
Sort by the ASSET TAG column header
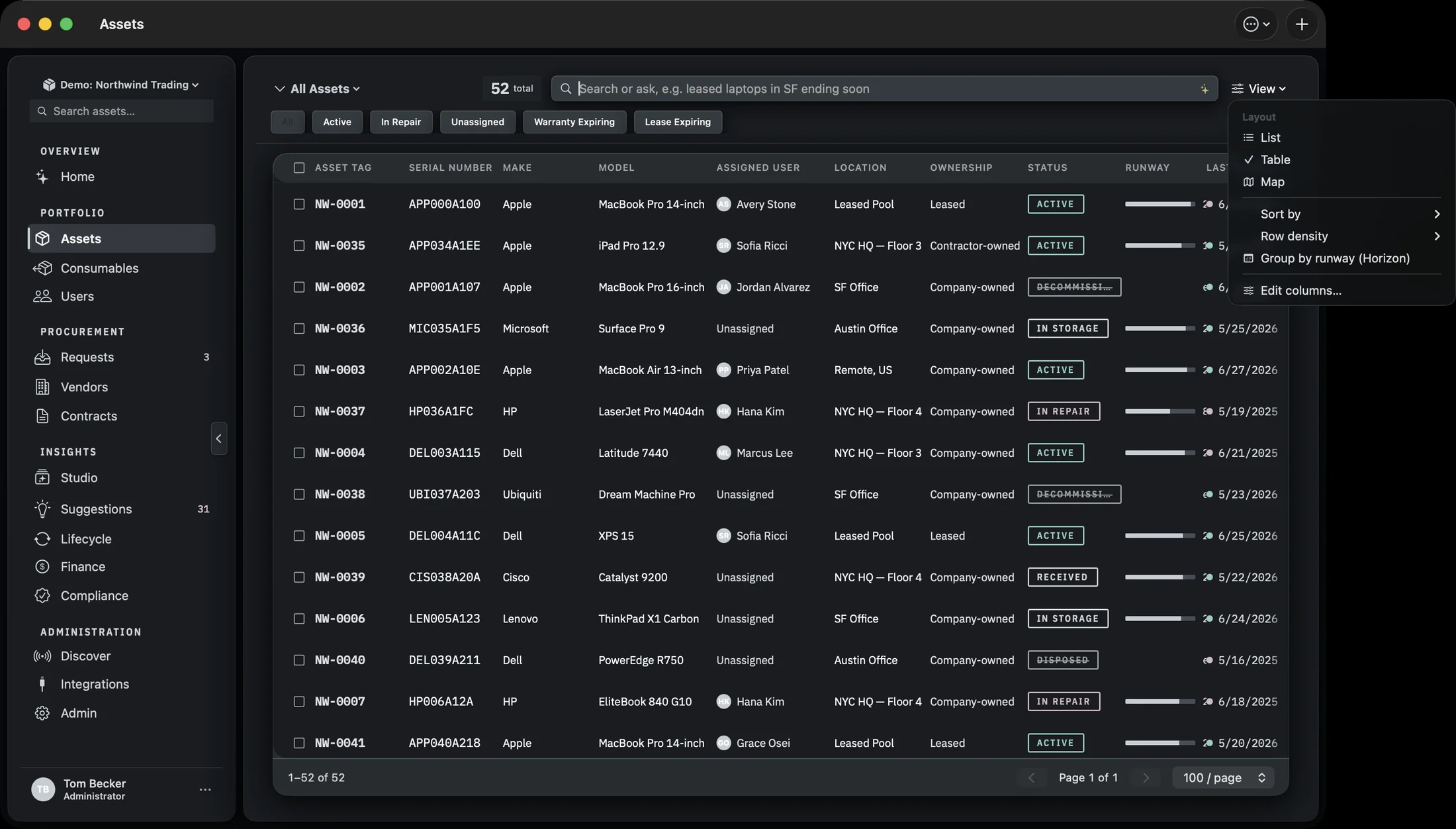click(x=343, y=168)
